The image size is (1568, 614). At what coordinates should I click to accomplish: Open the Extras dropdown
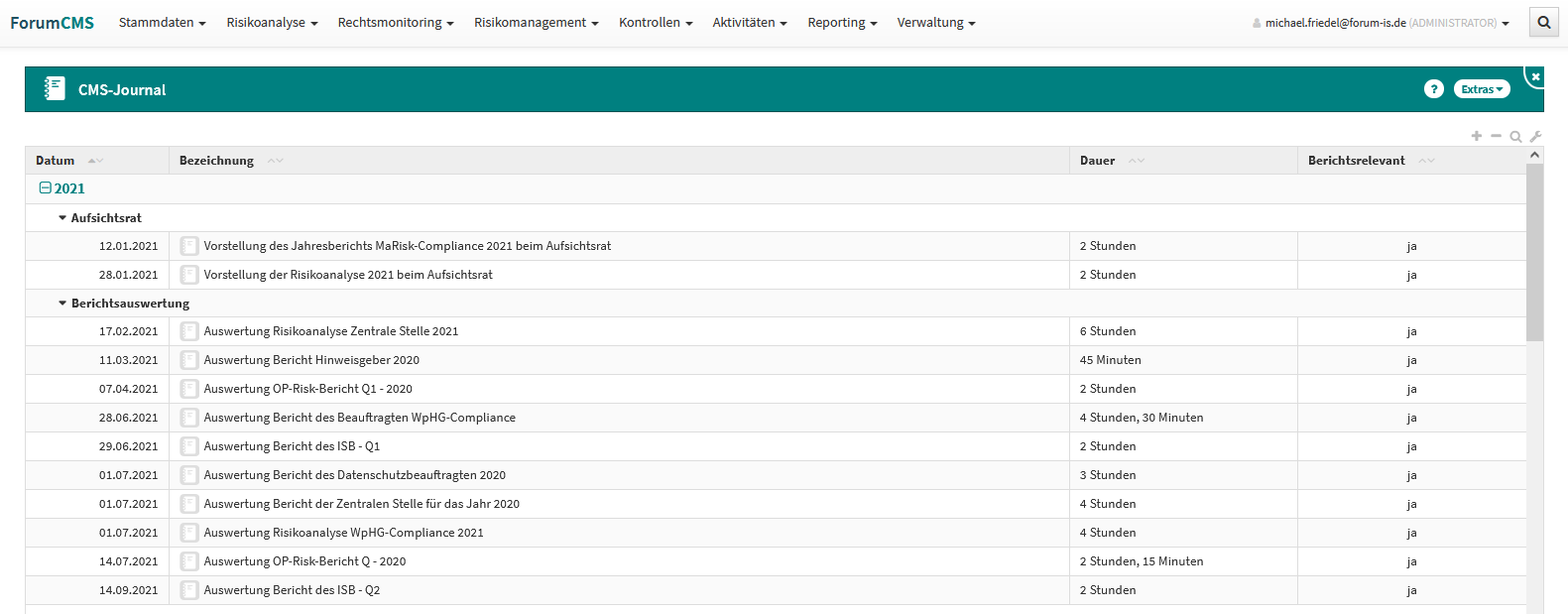click(1481, 89)
